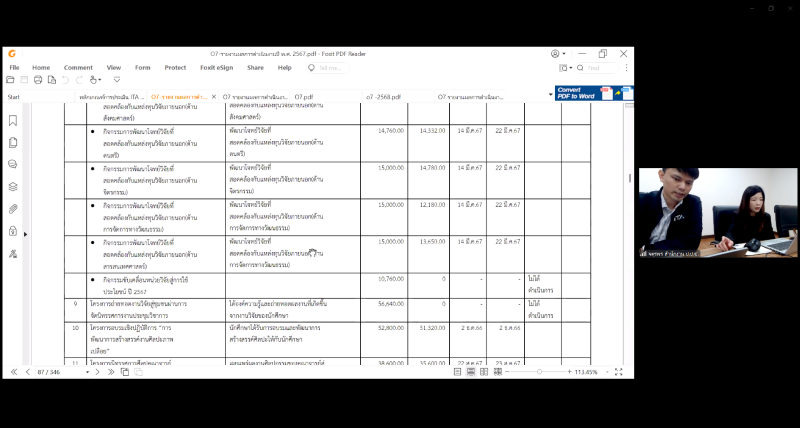Screen dimensions: 800x428
Task: Go to the next page arrow
Action: click(x=97, y=371)
